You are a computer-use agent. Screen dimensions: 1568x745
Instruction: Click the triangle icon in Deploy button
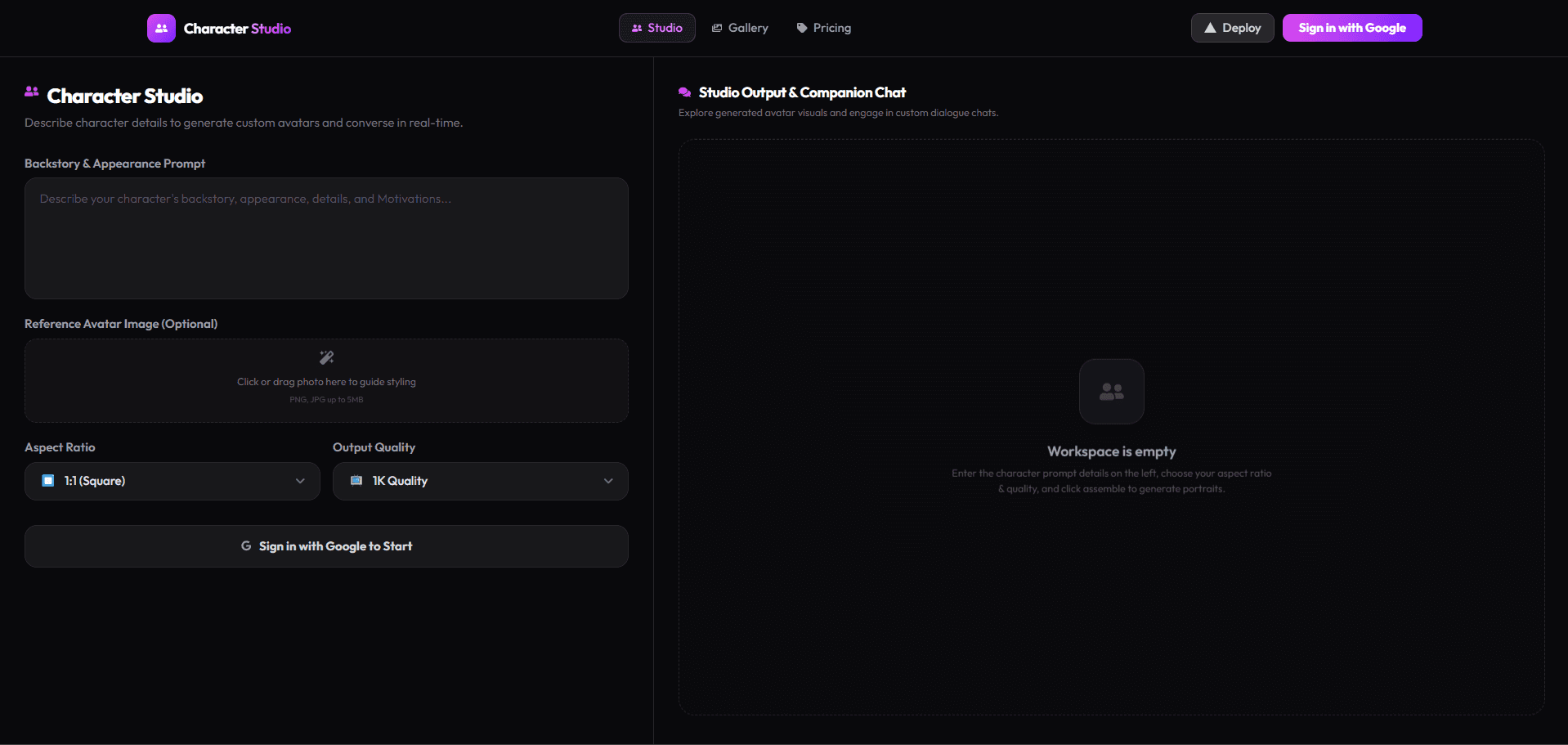(x=1210, y=28)
